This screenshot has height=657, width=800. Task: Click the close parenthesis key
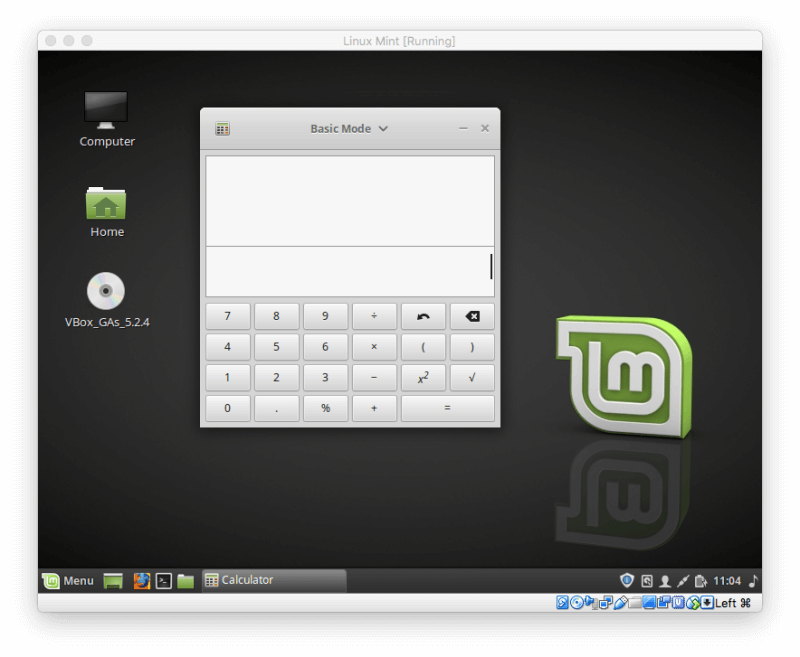coord(472,347)
